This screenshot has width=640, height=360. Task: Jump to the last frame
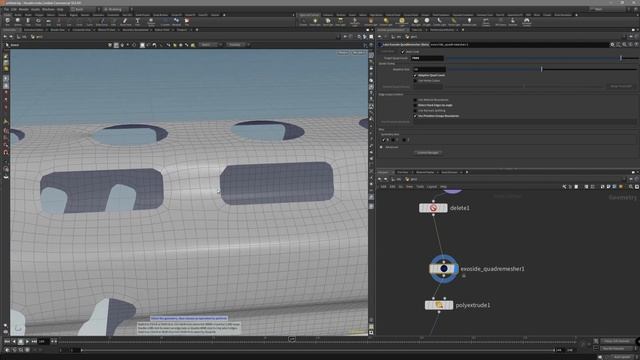34,341
